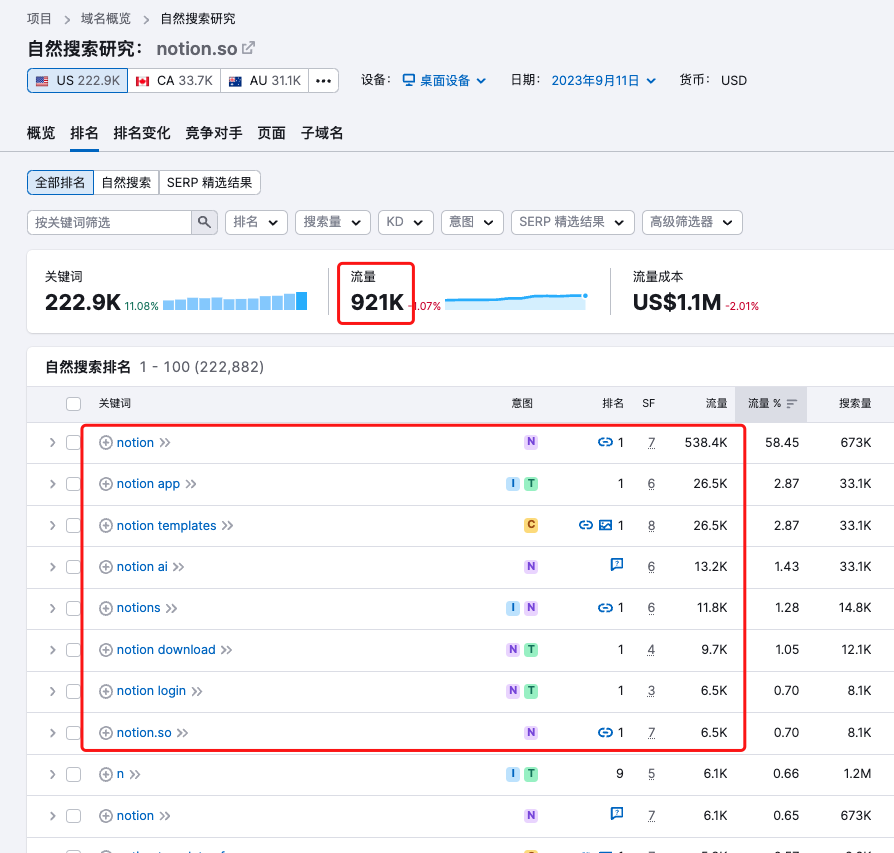Click the external link icon beside notion.so
This screenshot has width=894, height=853.
coord(249,48)
